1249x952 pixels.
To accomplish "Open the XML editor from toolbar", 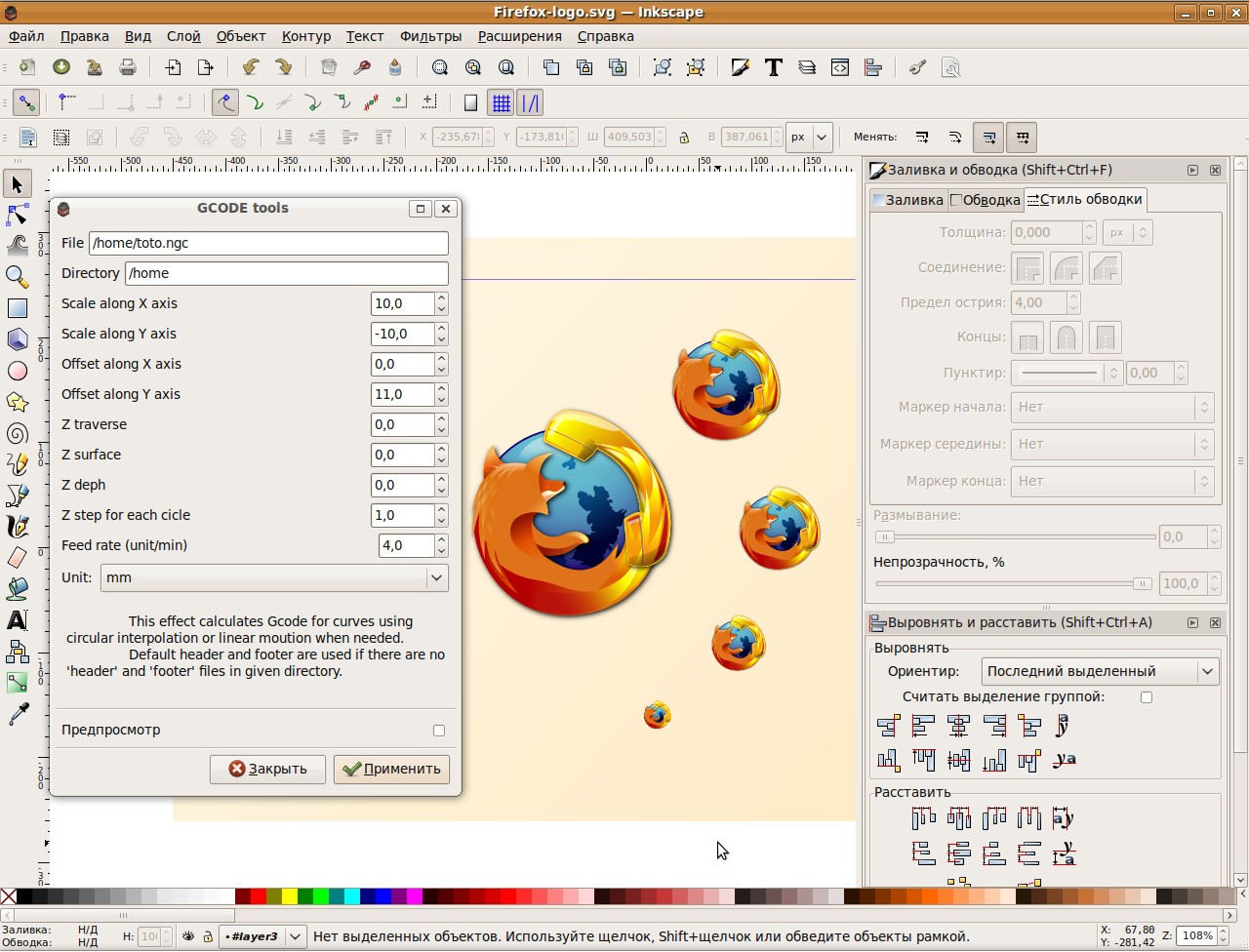I will (840, 67).
